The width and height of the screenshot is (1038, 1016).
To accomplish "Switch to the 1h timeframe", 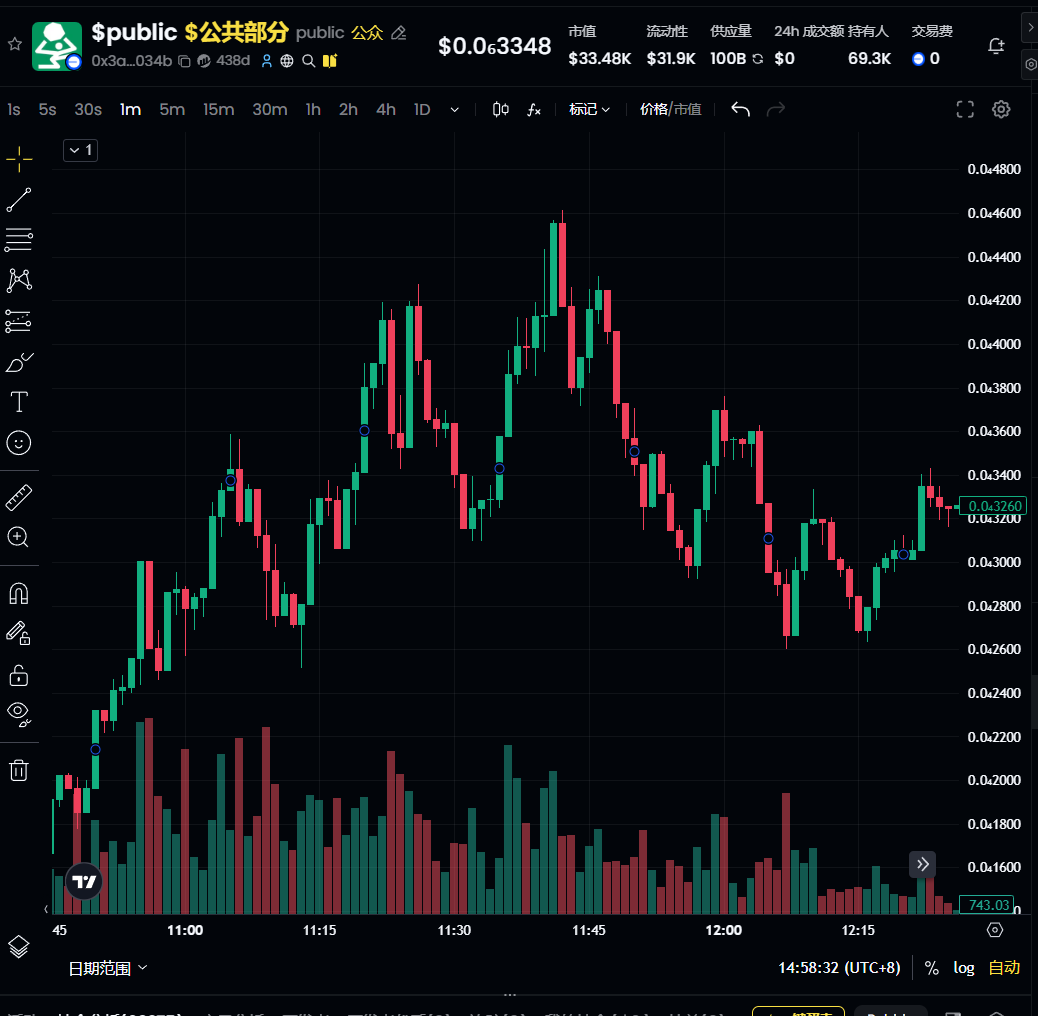I will [x=313, y=109].
